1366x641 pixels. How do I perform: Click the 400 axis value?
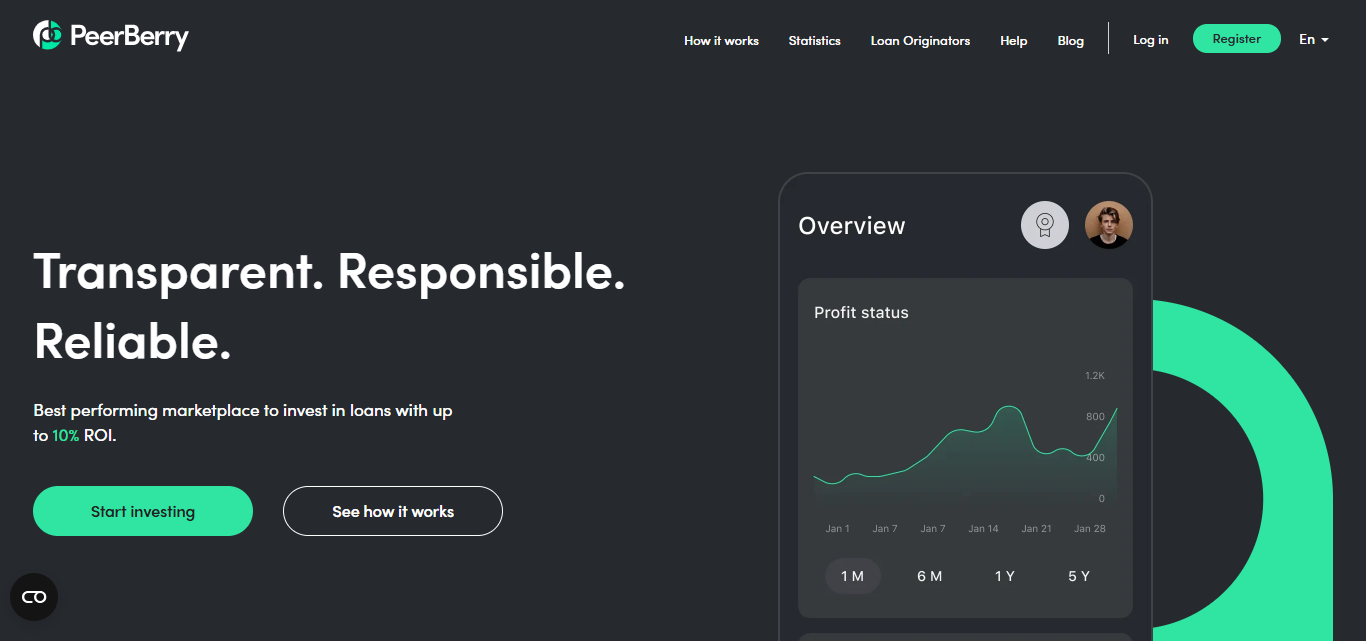(x=1095, y=458)
